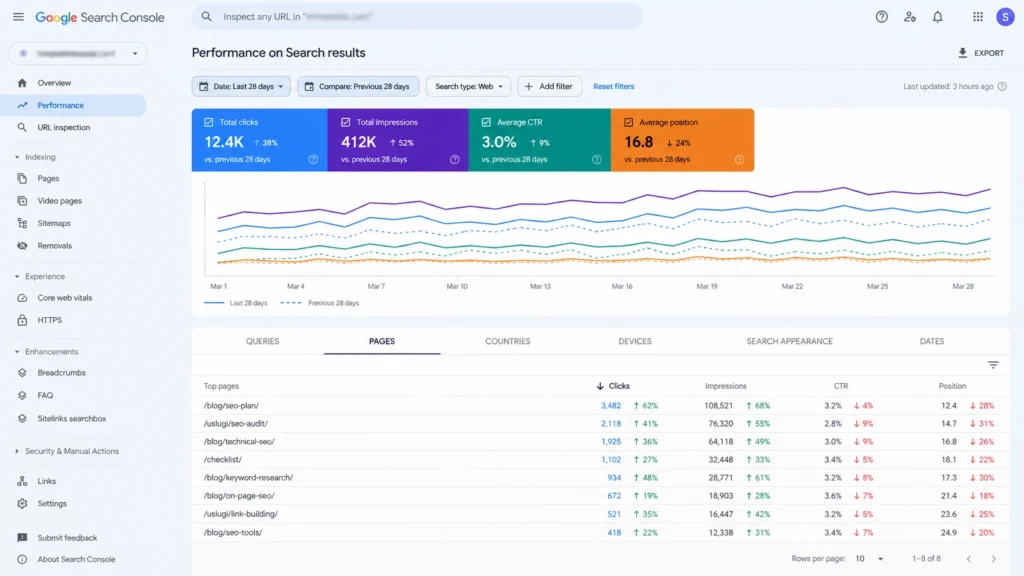The width and height of the screenshot is (1024, 576).
Task: Switch to the Queries tab
Action: (263, 342)
